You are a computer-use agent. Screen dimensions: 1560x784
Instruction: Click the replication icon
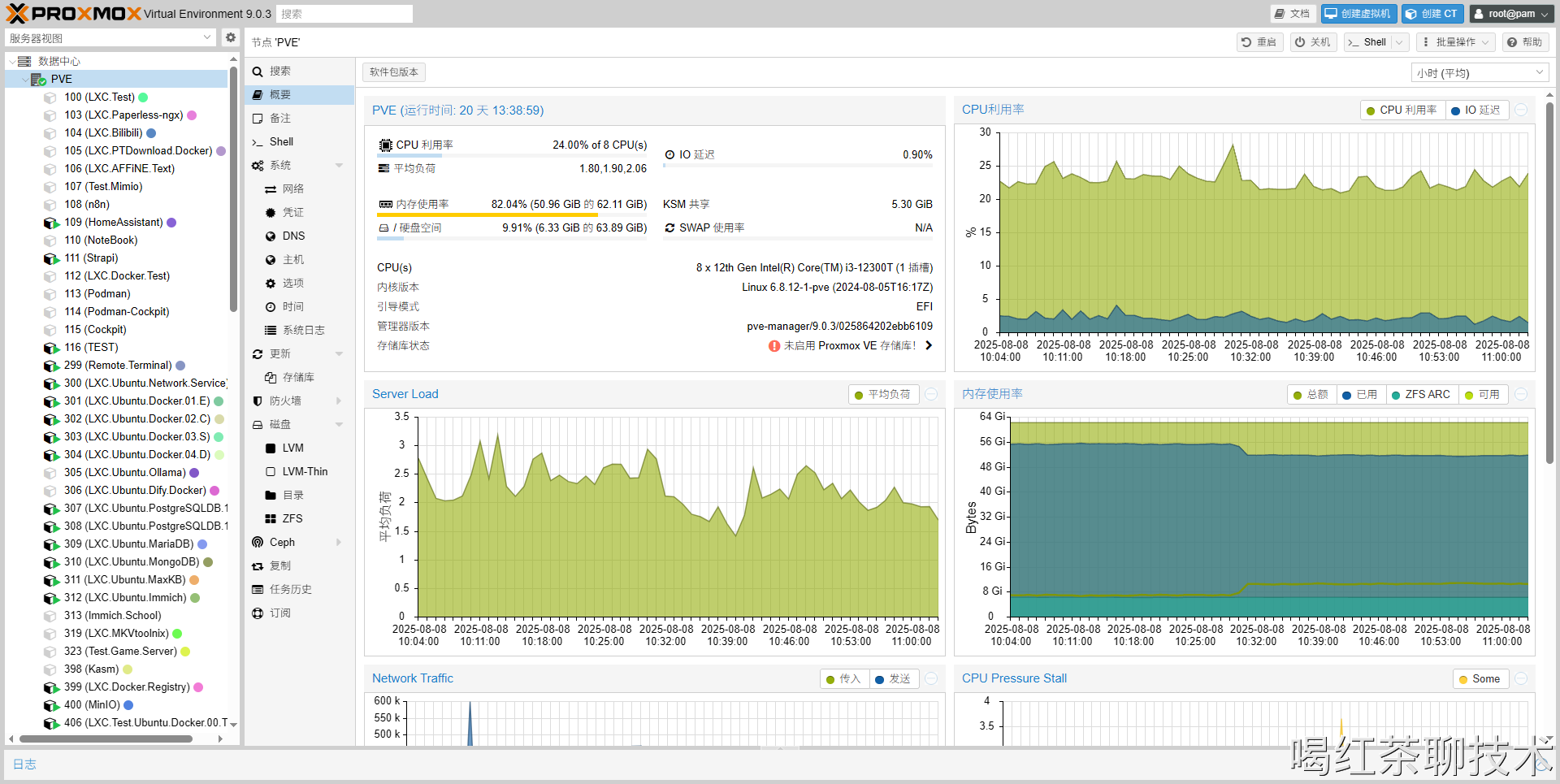(258, 565)
